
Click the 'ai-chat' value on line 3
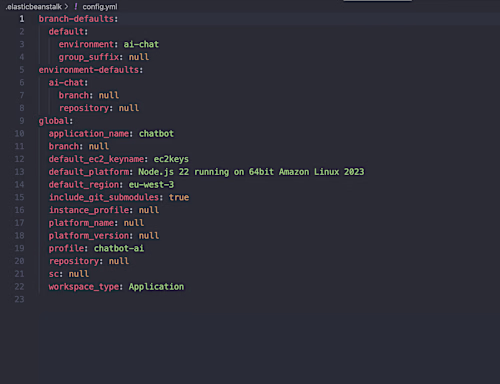[141, 44]
